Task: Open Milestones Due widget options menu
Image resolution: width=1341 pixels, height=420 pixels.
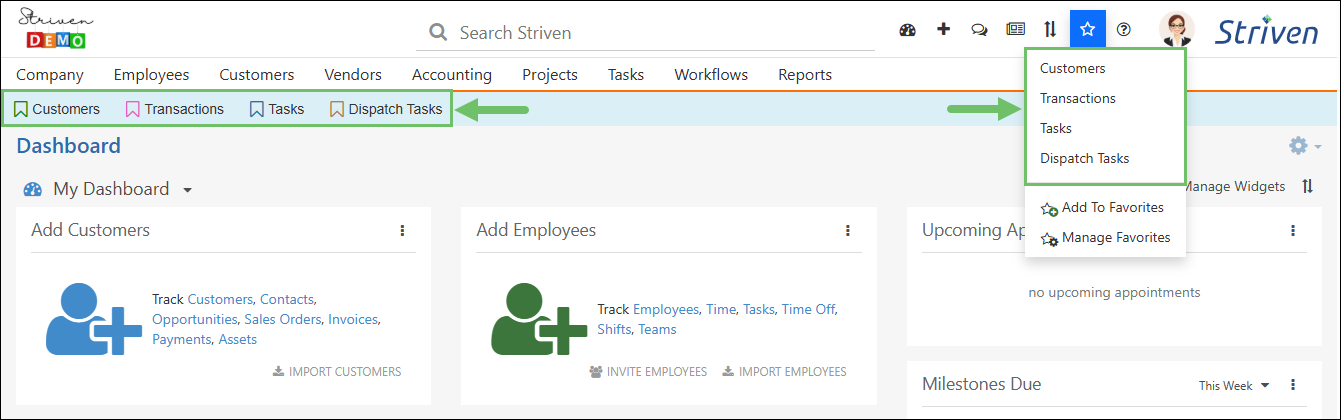Action: click(1293, 385)
